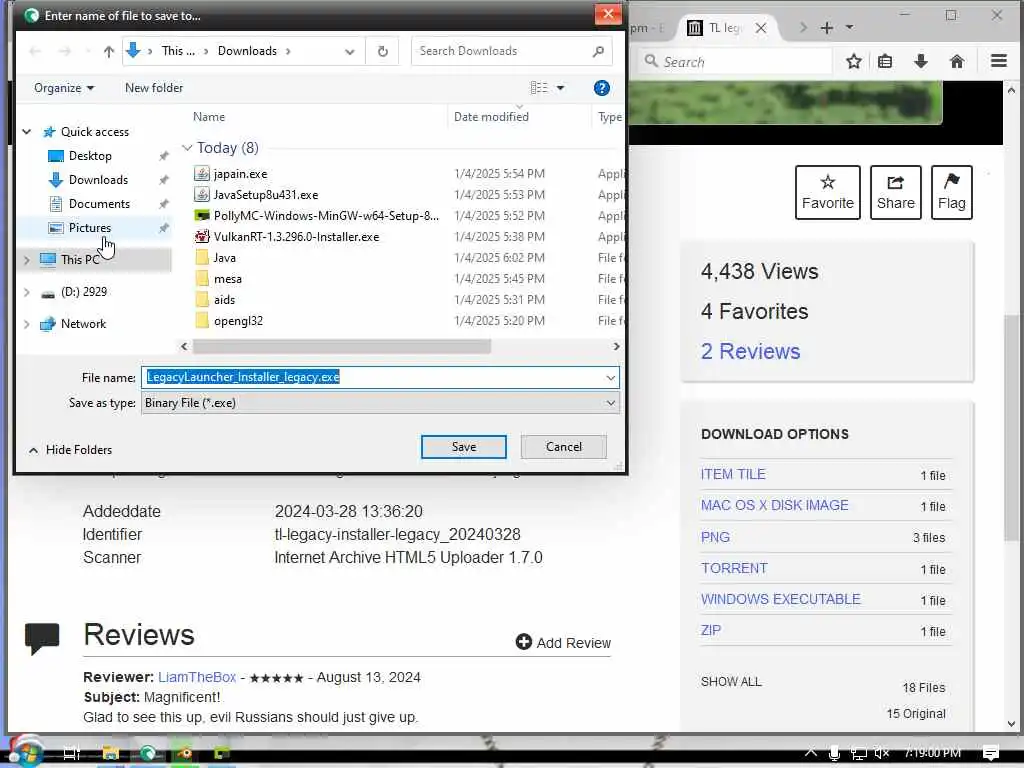Open a new browser tab
This screenshot has height=768, width=1024.
pos(827,27)
